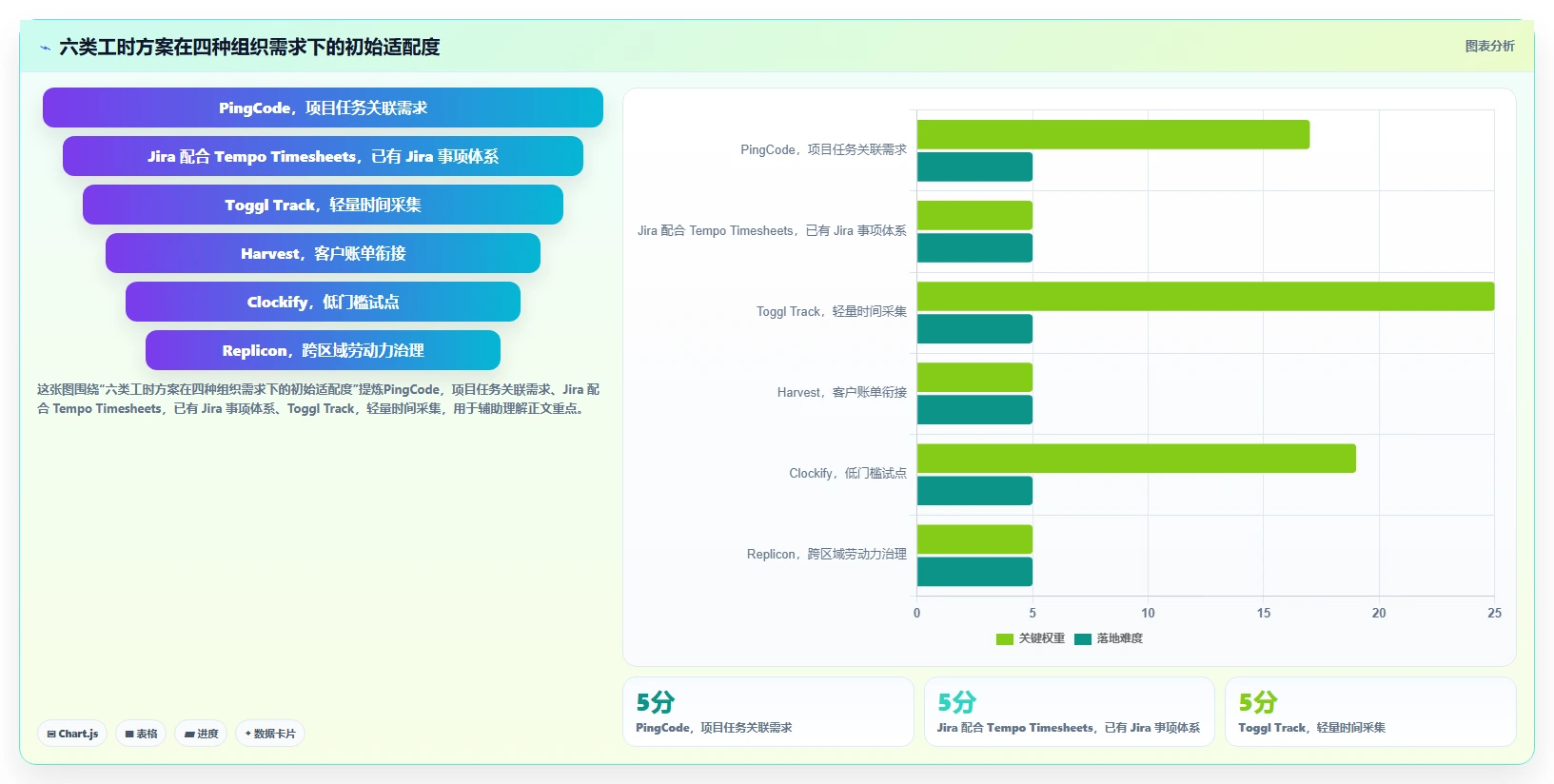This screenshot has width=1554, height=784.
Task: Click the x-axis tick value 20
Action: (x=1379, y=613)
